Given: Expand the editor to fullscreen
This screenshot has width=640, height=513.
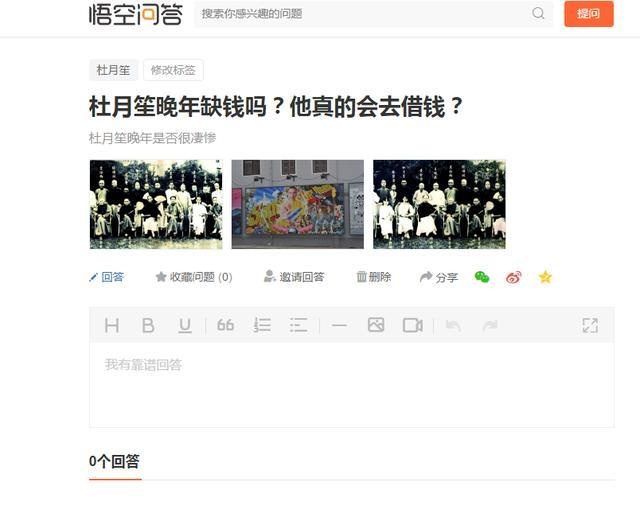Looking at the screenshot, I should 590,325.
